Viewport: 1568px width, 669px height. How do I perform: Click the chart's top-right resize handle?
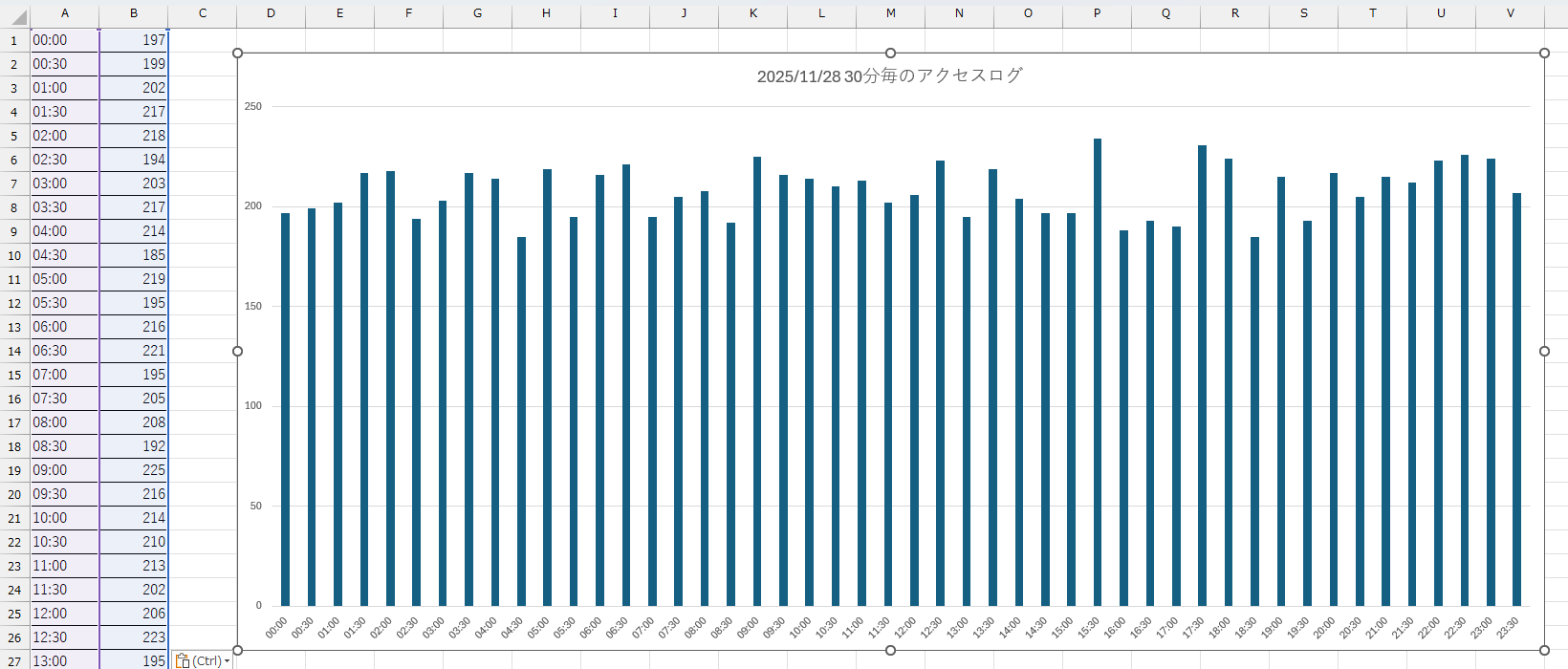1544,54
